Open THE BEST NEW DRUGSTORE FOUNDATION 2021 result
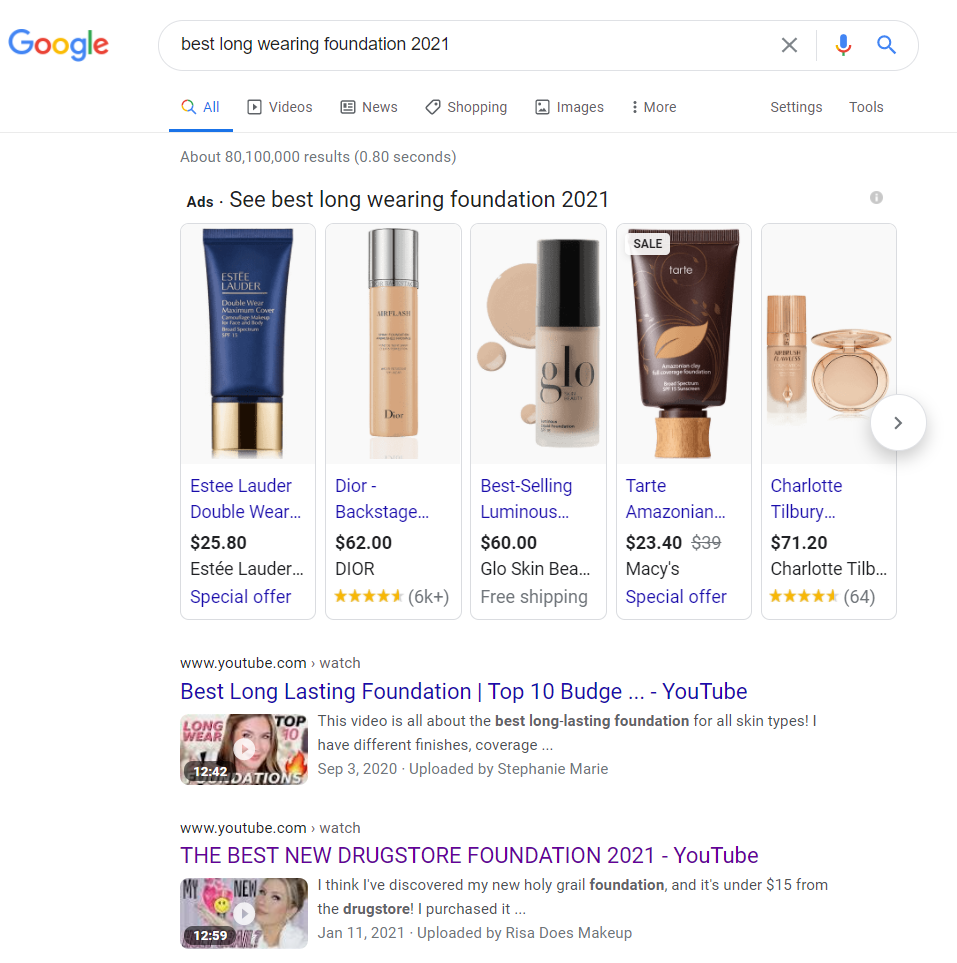The width and height of the screenshot is (957, 963). [469, 856]
